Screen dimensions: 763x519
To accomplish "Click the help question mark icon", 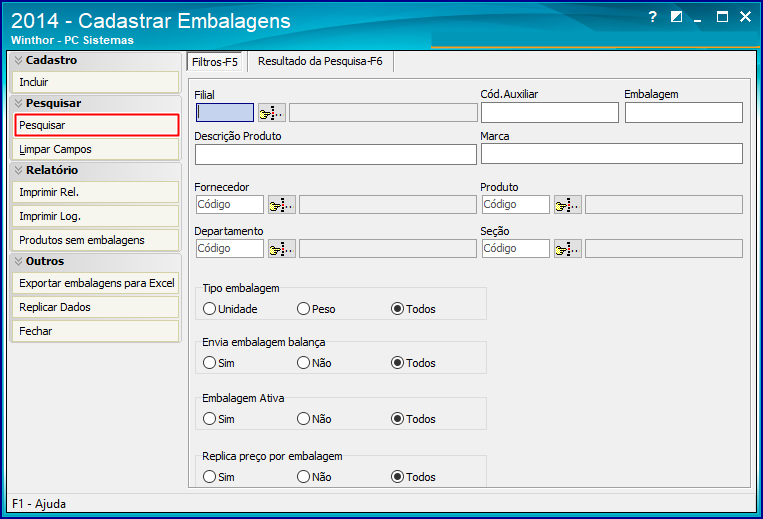I will (653, 17).
